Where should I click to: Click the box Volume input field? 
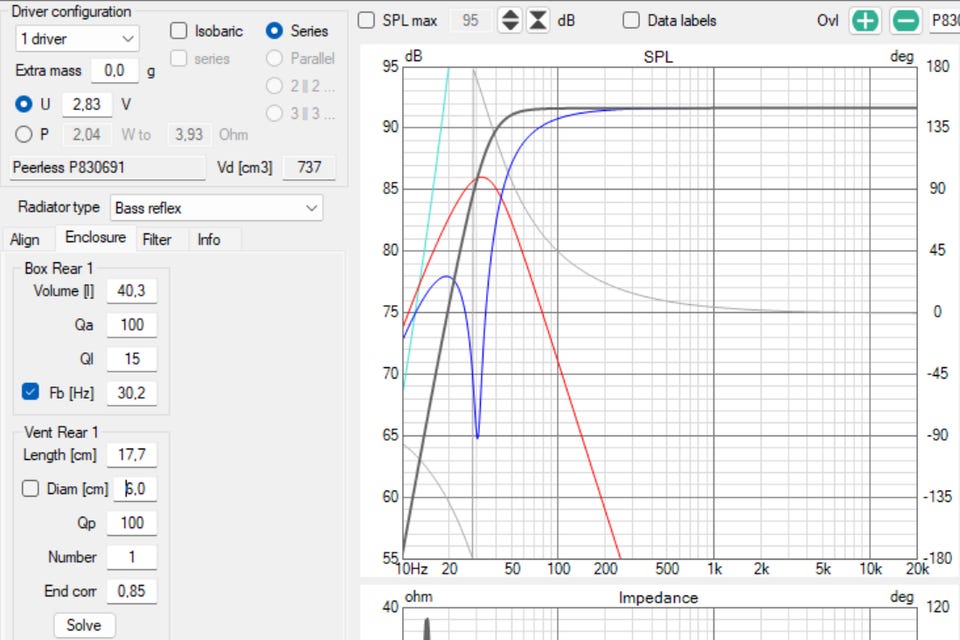pos(131,291)
